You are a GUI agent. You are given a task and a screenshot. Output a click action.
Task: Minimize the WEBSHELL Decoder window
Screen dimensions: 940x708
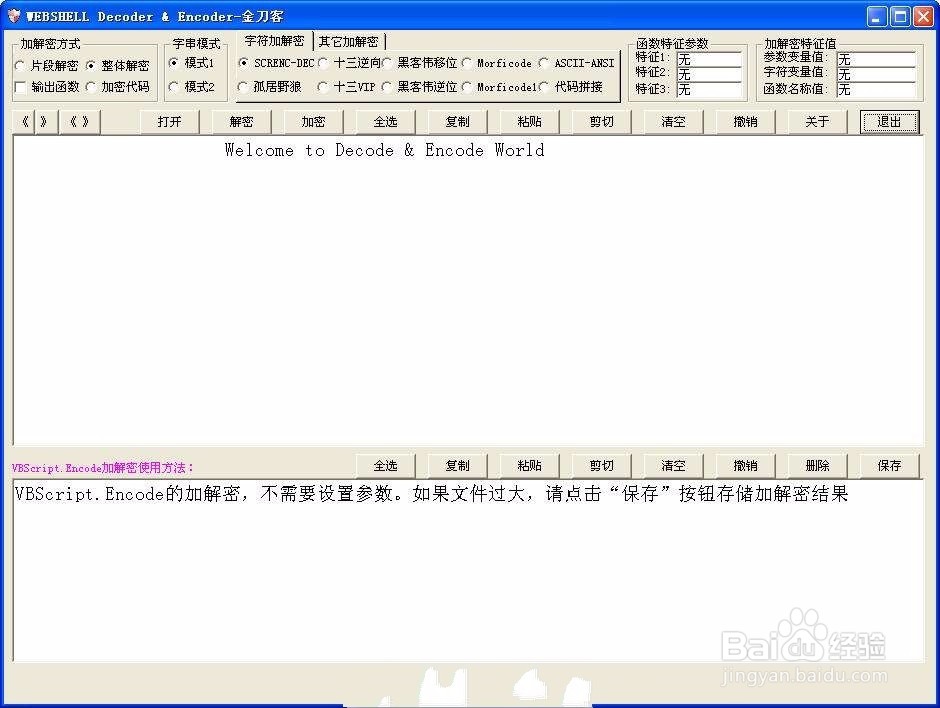[x=877, y=17]
